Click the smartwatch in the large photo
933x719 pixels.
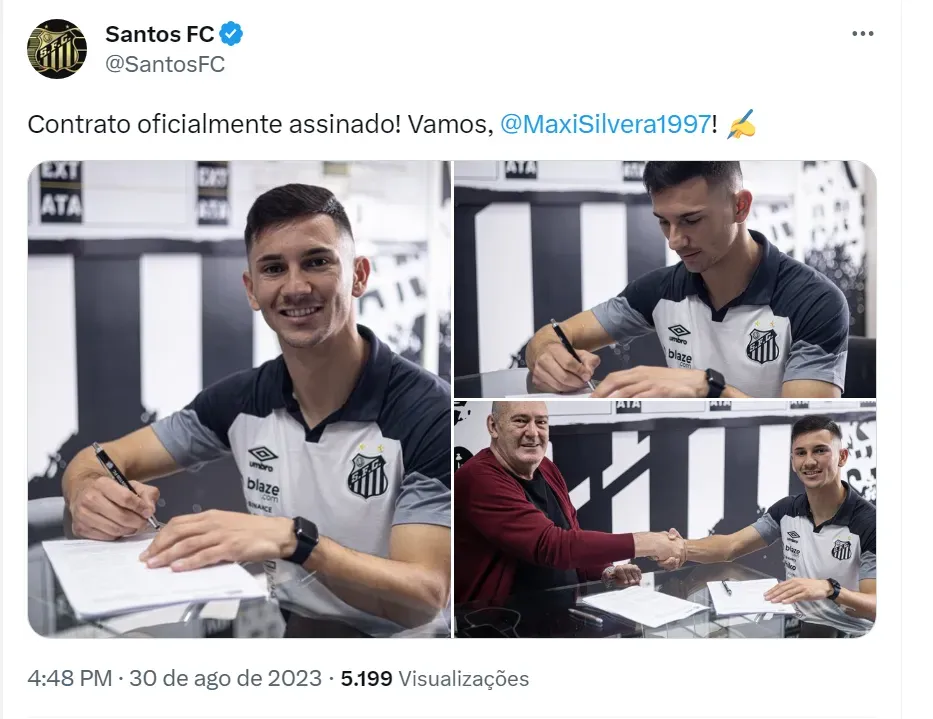[301, 539]
